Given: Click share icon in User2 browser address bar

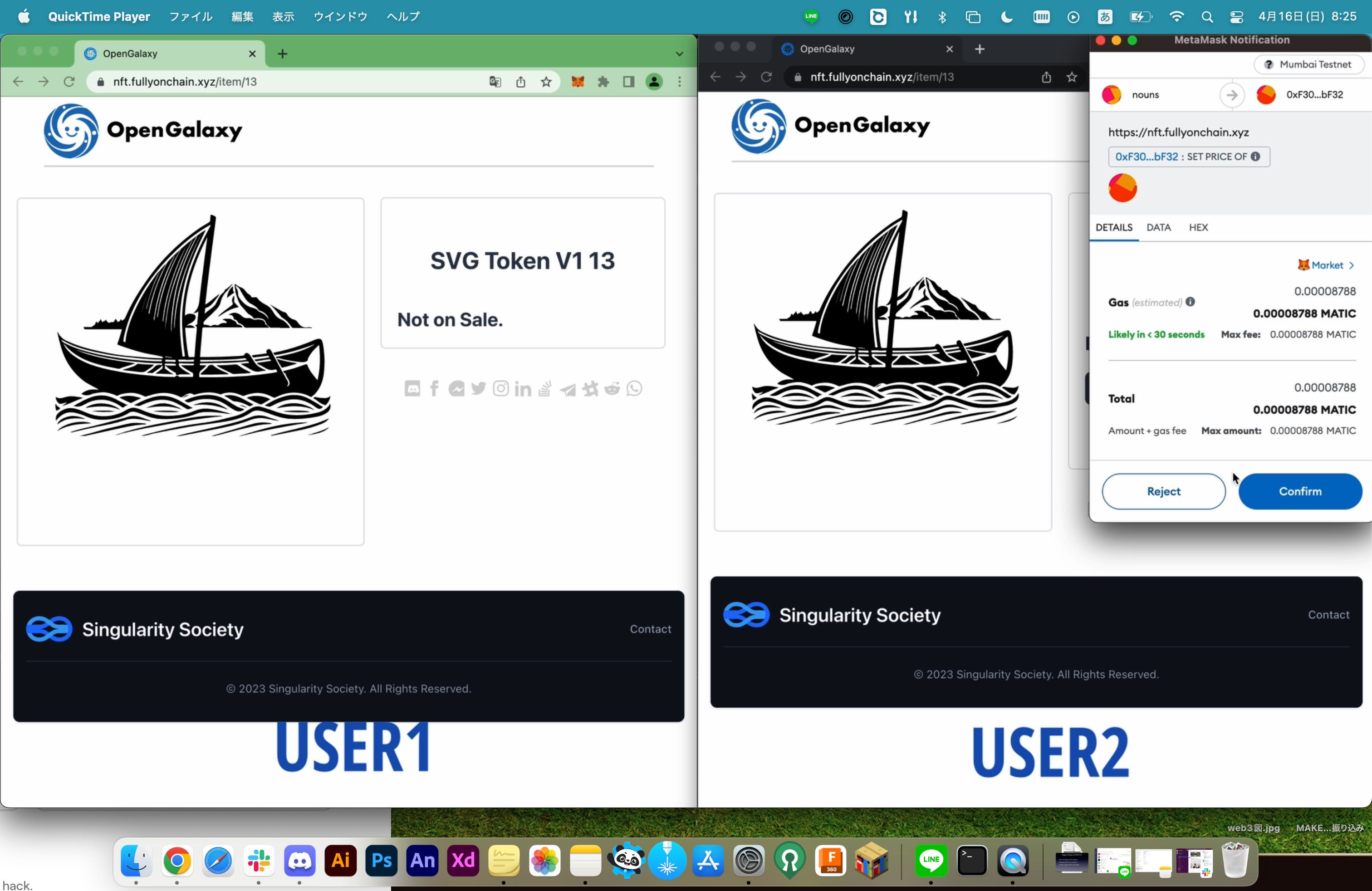Looking at the screenshot, I should (1046, 77).
